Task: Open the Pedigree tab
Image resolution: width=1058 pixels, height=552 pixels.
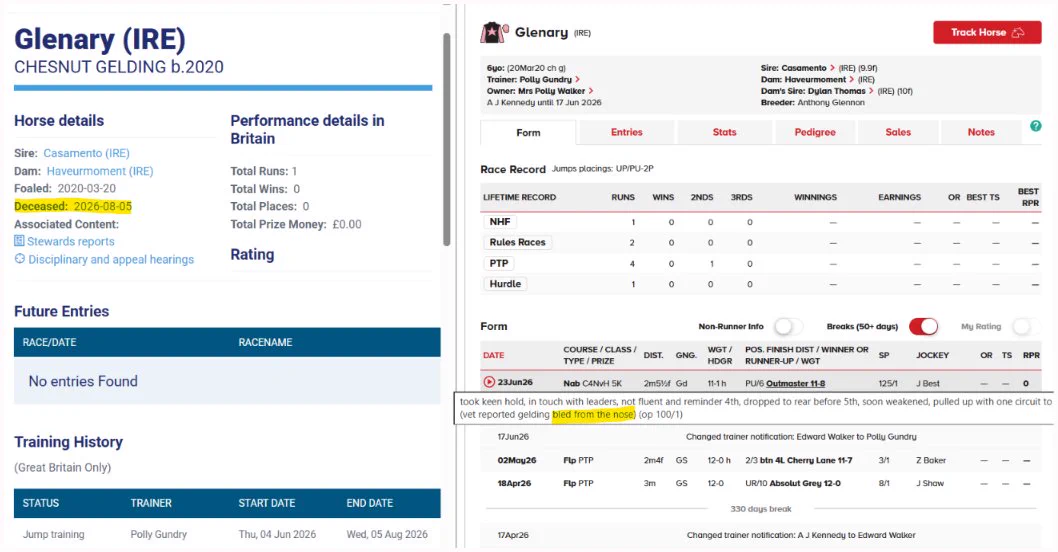Action: point(815,132)
